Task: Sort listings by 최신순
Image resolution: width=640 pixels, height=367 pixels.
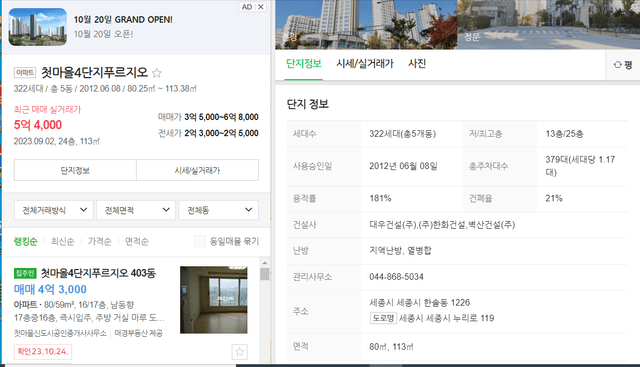Action: (62, 241)
